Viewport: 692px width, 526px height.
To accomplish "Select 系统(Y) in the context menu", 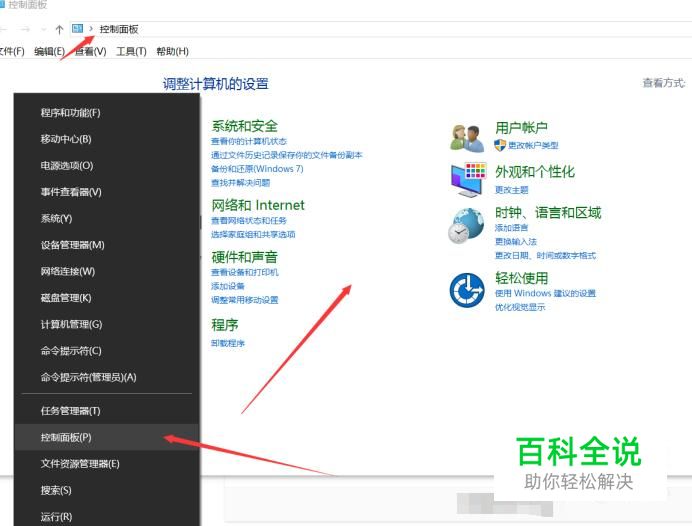I will (x=107, y=219).
